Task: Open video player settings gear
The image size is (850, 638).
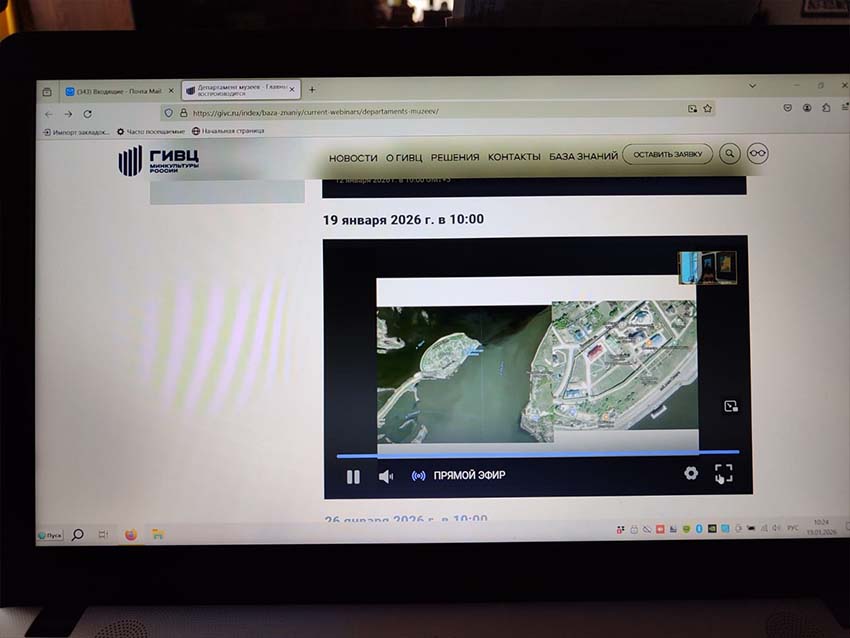Action: tap(691, 473)
